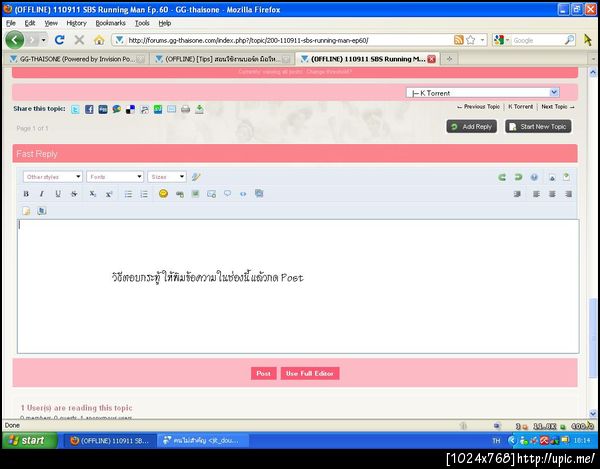The image size is (600, 469).
Task: Go to Firefox home page icon
Action: pyautogui.click(x=99, y=40)
